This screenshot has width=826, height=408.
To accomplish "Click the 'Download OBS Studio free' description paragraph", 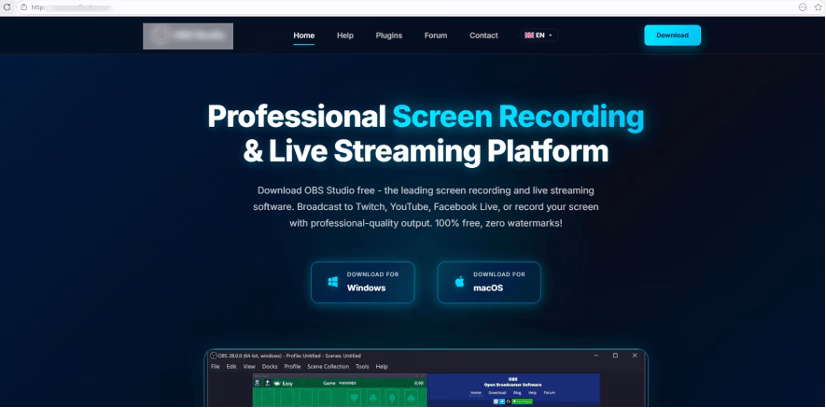I will (x=426, y=206).
